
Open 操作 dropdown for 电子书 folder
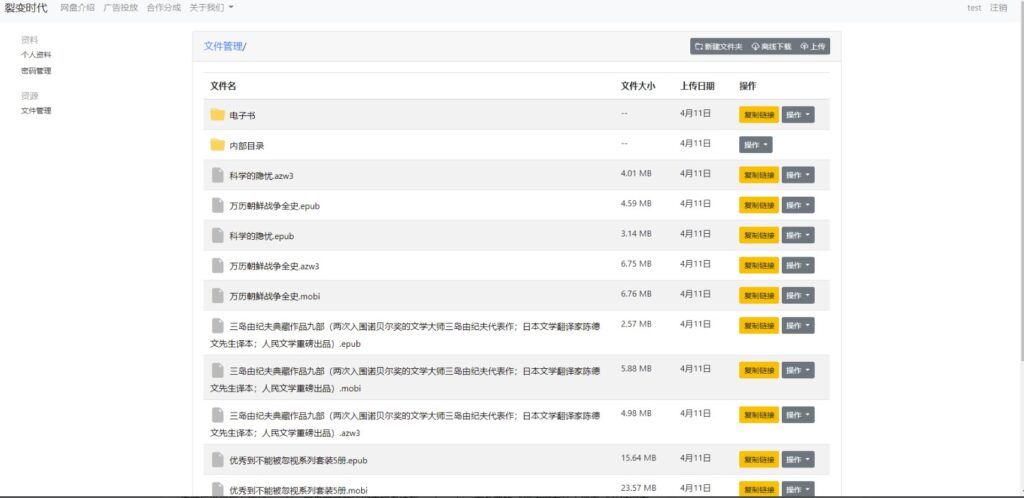[798, 115]
